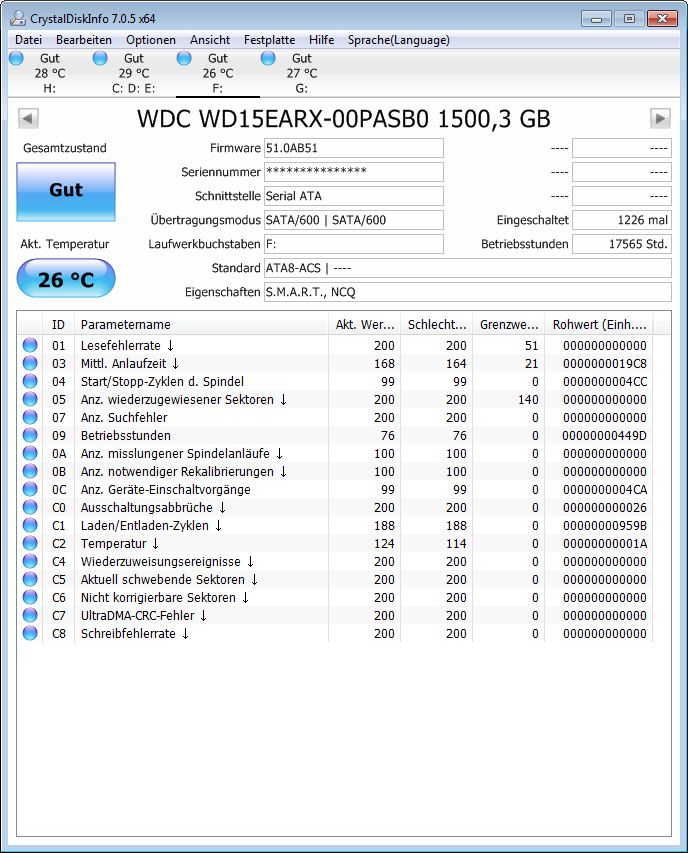Click the drive title WDC WD15EARX-00PASB0
The image size is (688, 853).
(344, 119)
